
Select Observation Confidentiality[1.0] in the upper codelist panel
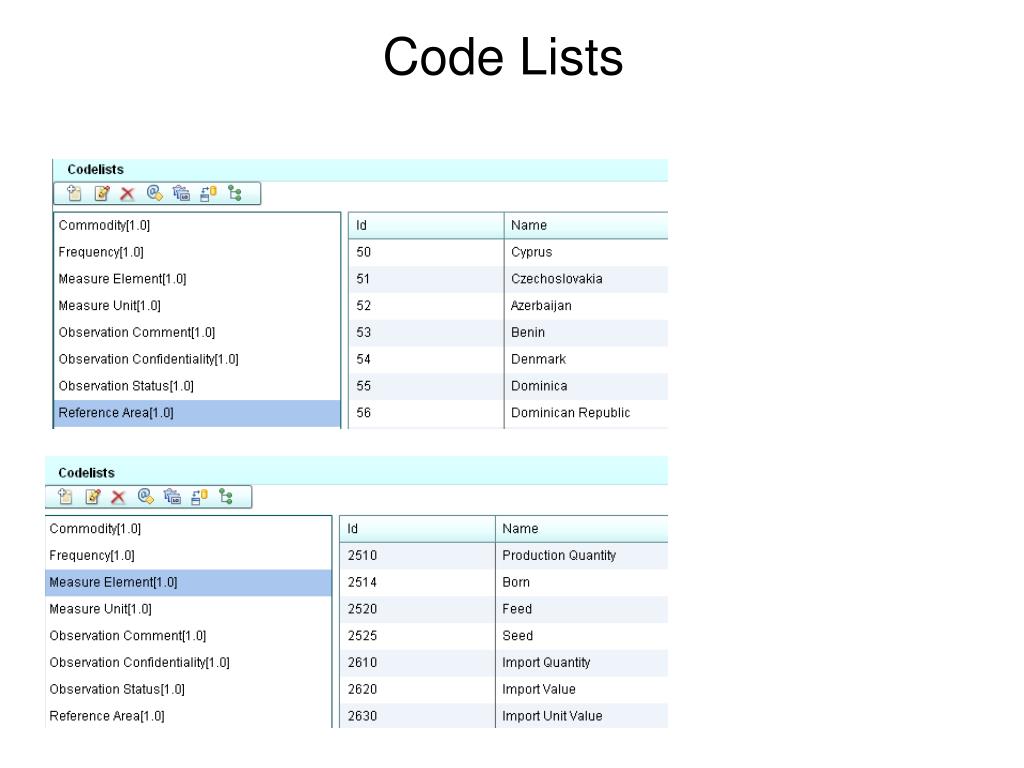(x=197, y=359)
